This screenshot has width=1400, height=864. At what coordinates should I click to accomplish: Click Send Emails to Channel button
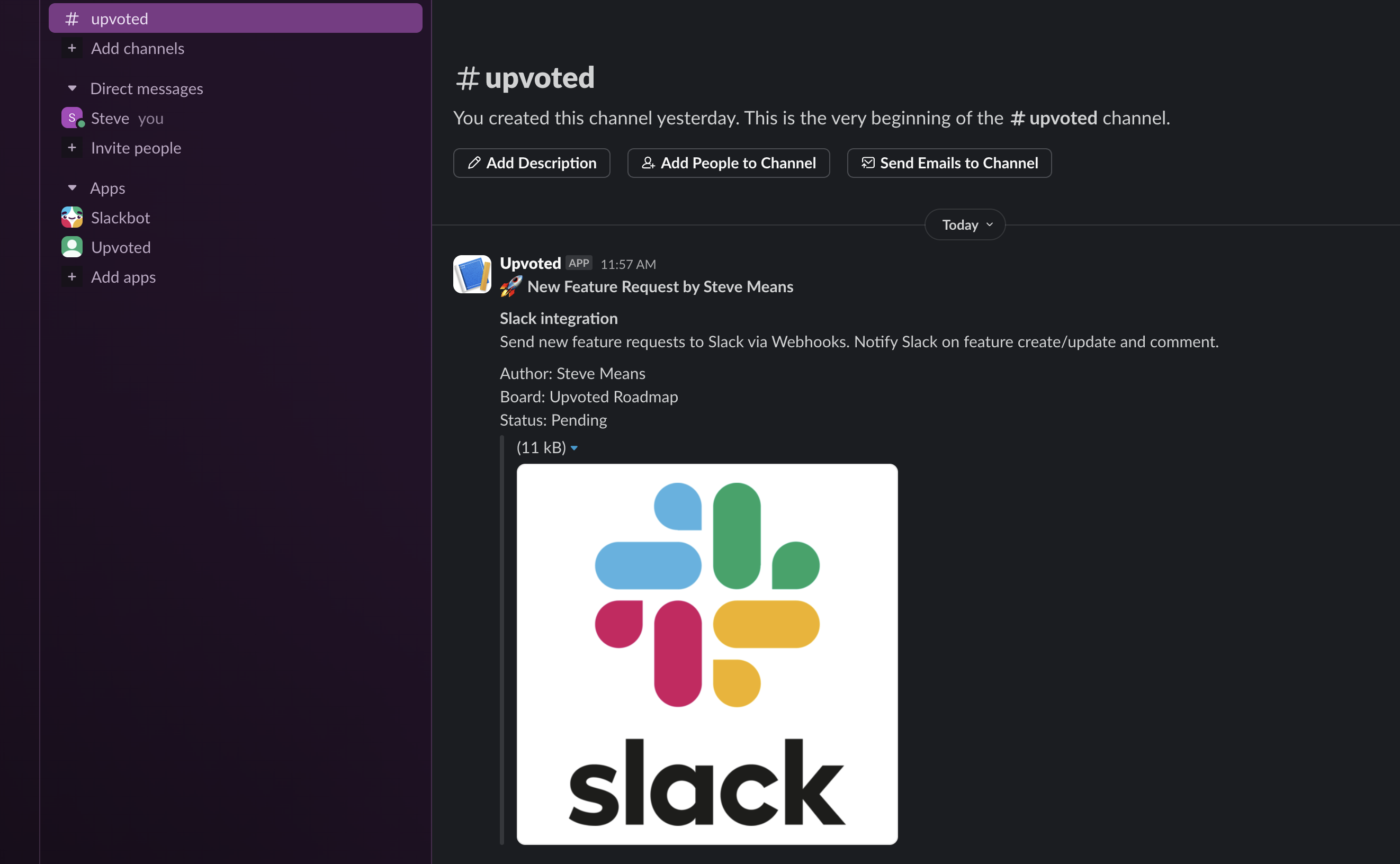click(949, 164)
